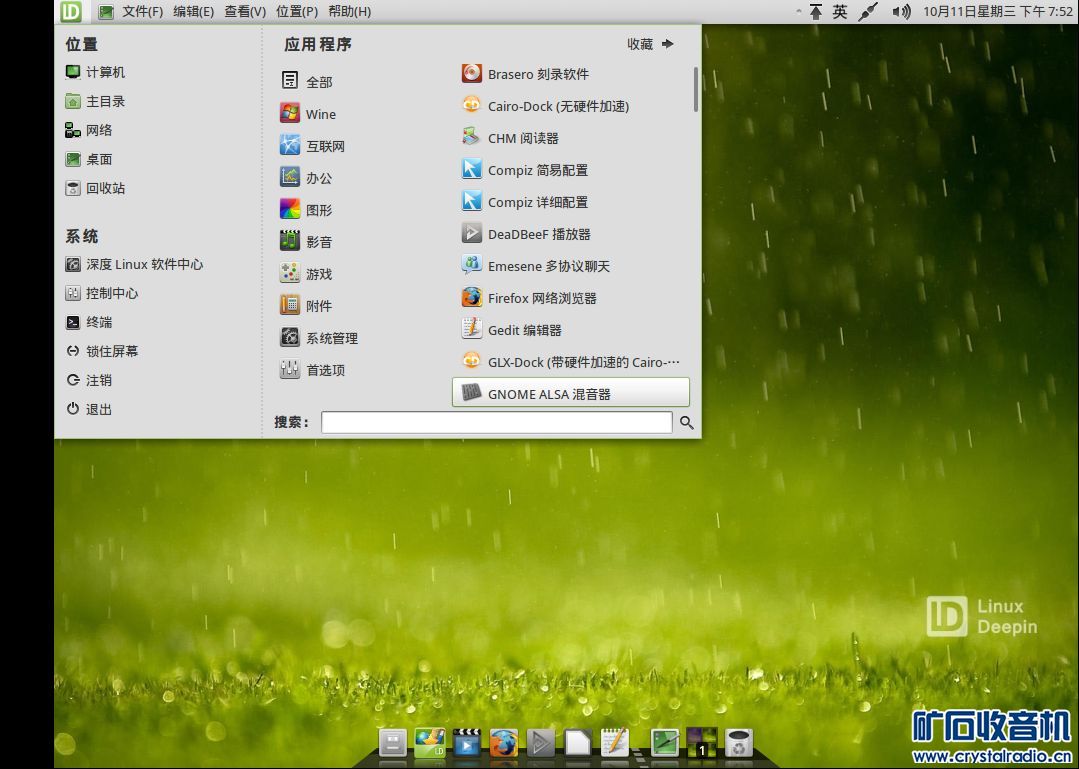Open the 文件(F) menu
This screenshot has width=1079, height=769.
click(x=142, y=11)
